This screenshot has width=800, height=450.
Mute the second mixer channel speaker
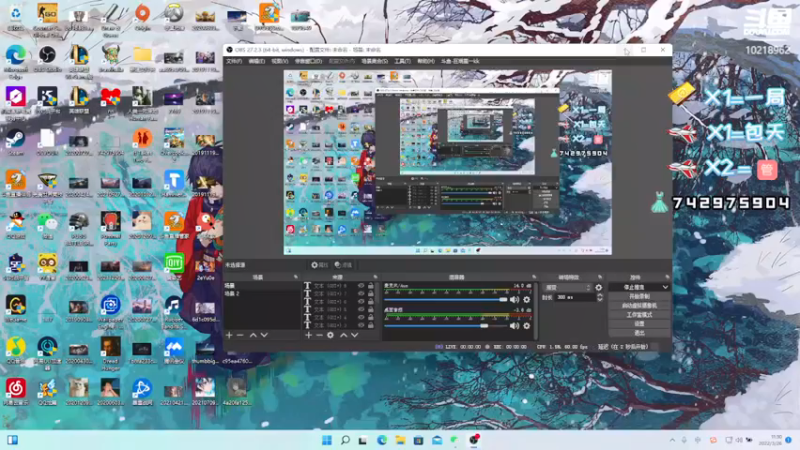click(x=514, y=326)
